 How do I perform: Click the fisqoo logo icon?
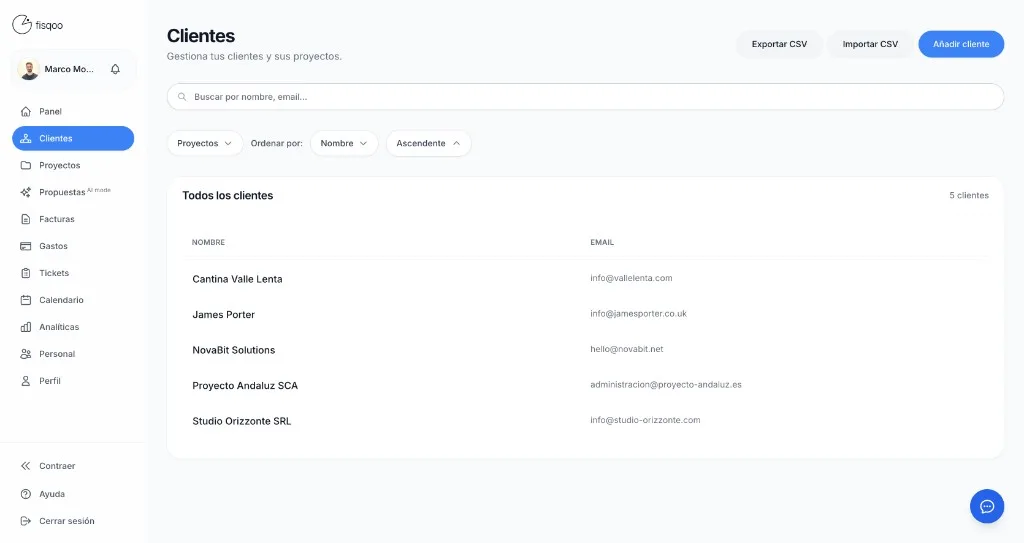[x=22, y=25]
